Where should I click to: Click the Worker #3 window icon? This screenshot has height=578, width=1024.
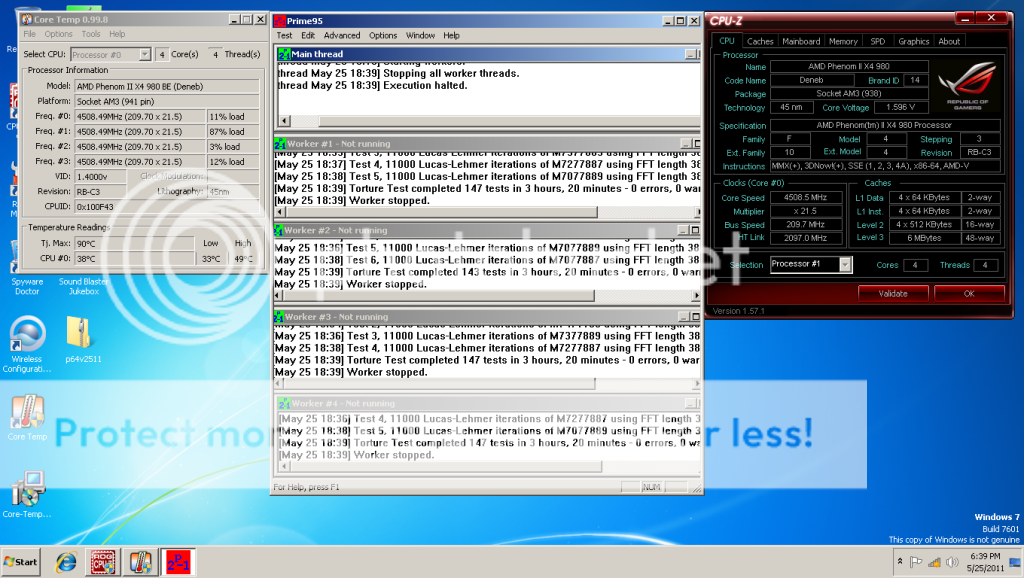[x=279, y=317]
